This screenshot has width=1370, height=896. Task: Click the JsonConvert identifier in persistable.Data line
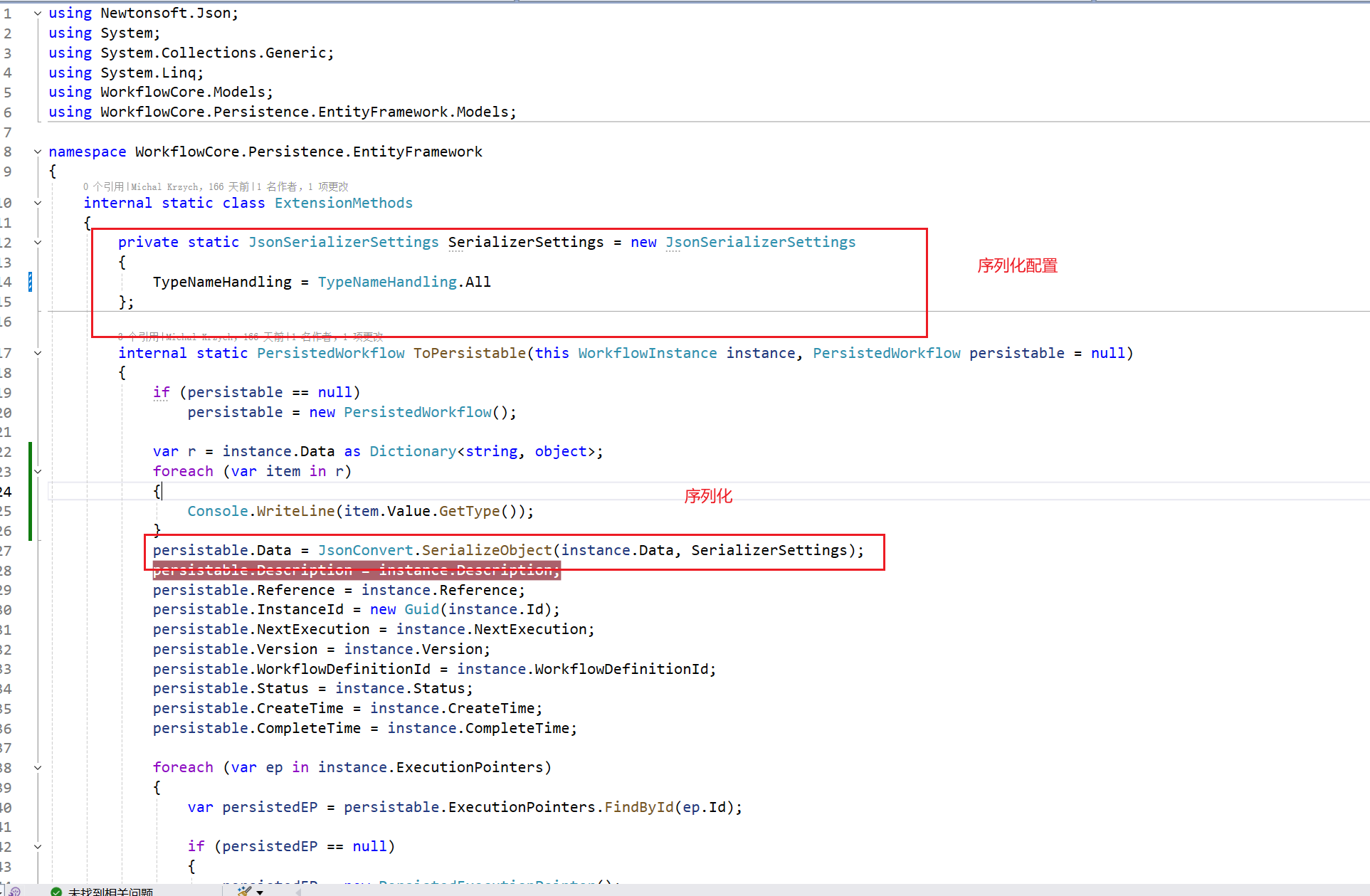pyautogui.click(x=365, y=550)
